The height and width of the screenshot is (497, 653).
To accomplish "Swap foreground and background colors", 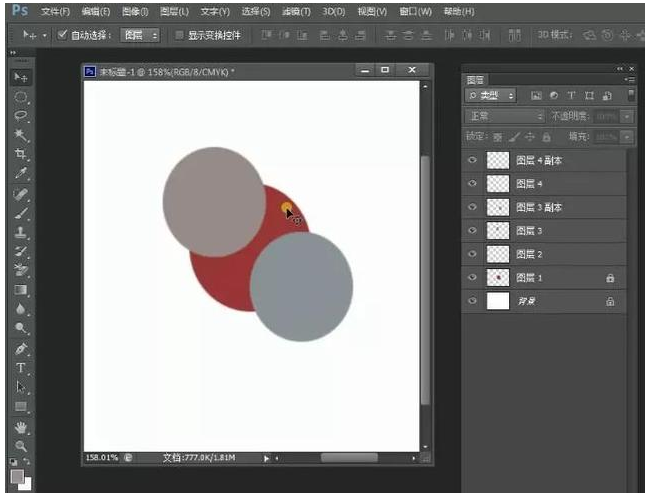I will (27, 462).
